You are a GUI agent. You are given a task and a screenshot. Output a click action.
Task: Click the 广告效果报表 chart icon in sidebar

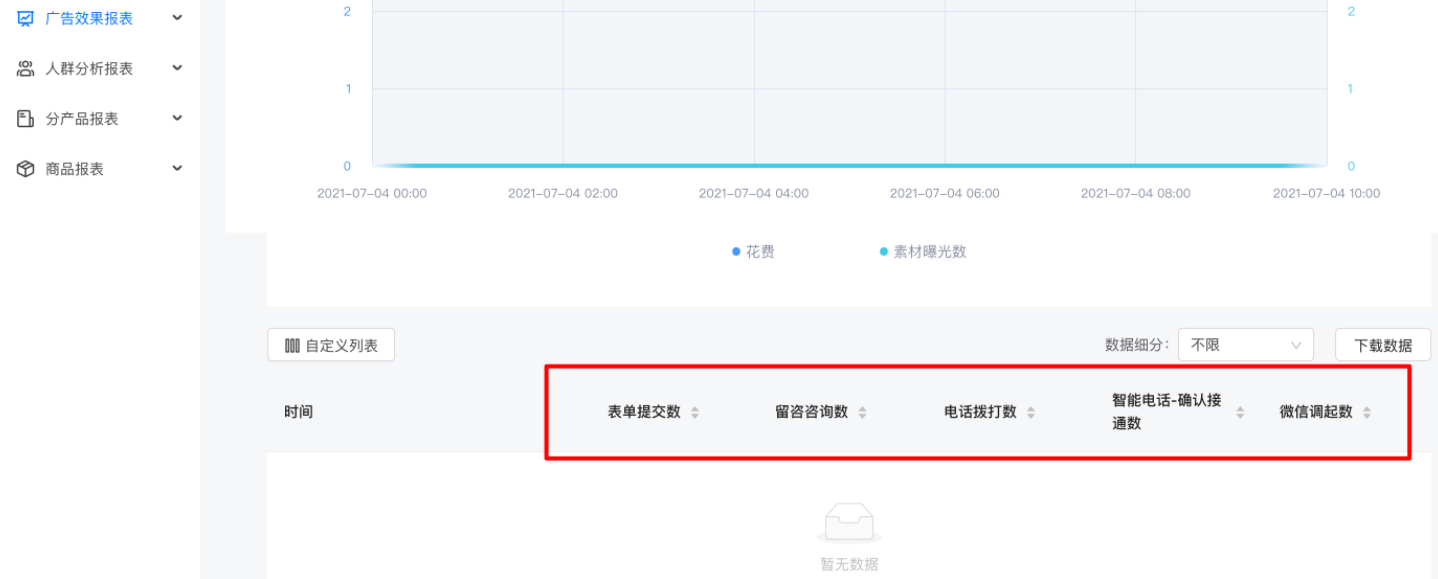24,17
